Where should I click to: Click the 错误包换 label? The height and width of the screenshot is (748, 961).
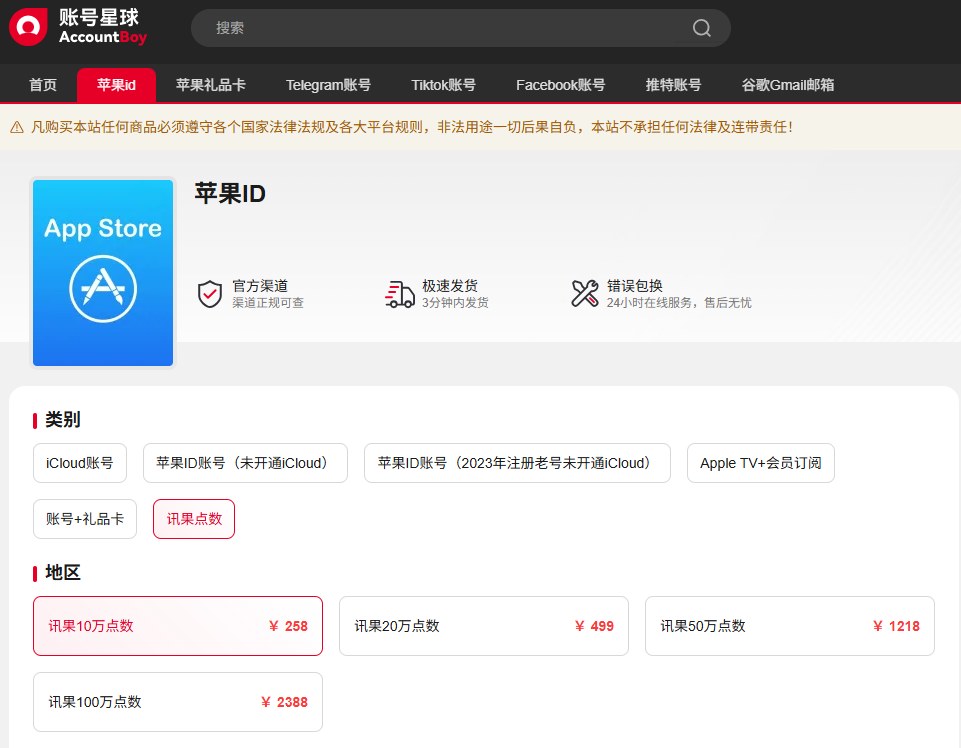pos(635,286)
